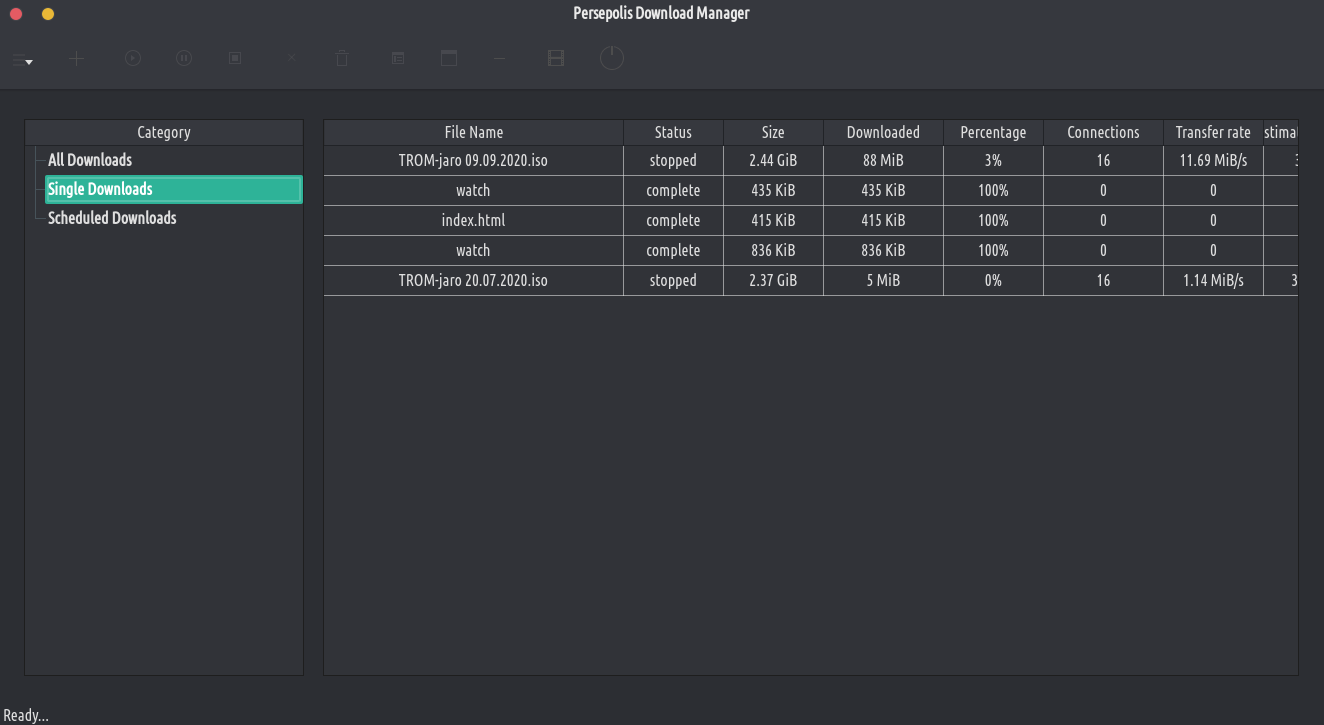
Task: Click the 2.37 GiB size cell
Action: click(x=773, y=280)
